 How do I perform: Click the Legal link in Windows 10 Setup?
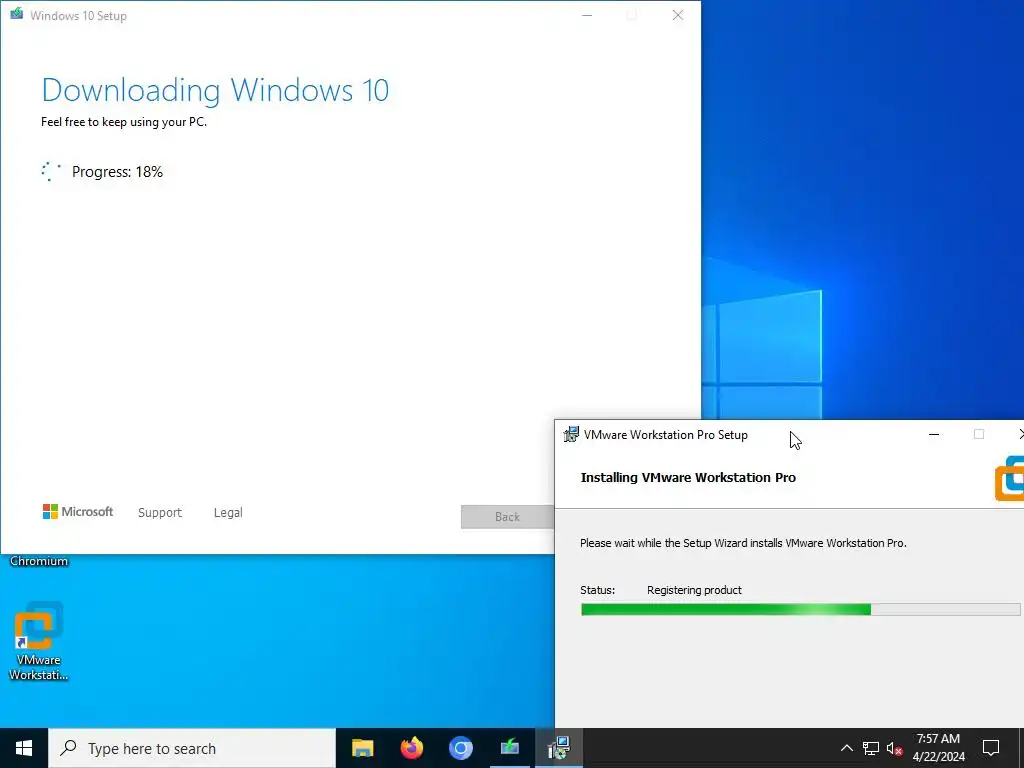[228, 513]
